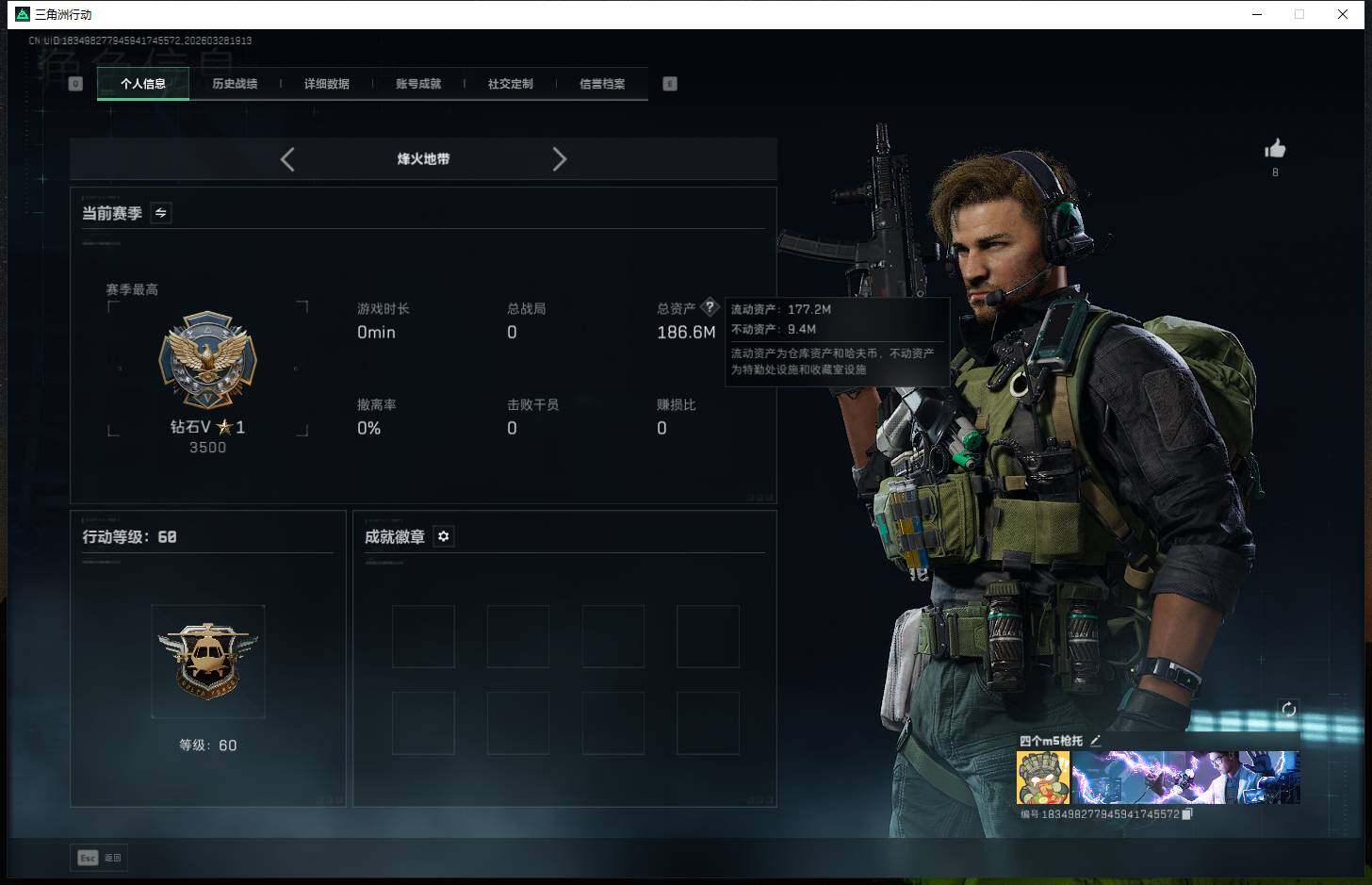Open the 成就徽章 gear settings icon
Image resolution: width=1372 pixels, height=885 pixels.
coord(443,536)
